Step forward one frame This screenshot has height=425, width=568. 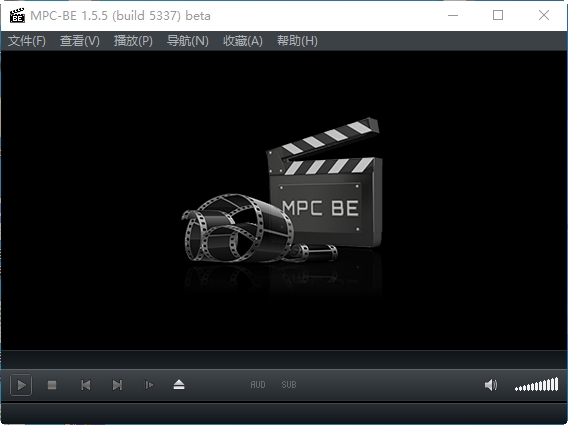click(x=149, y=385)
